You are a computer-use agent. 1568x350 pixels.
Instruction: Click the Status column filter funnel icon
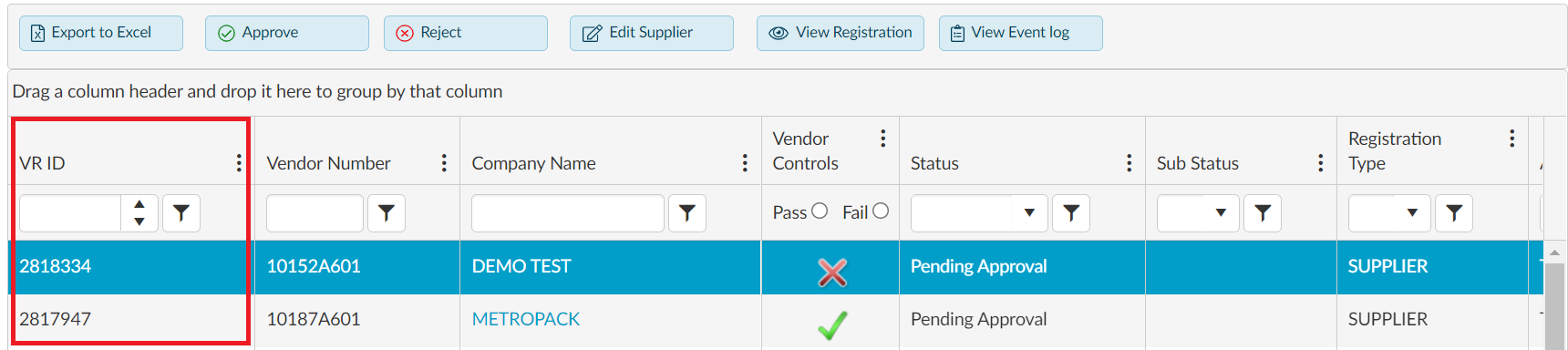[x=1071, y=213]
